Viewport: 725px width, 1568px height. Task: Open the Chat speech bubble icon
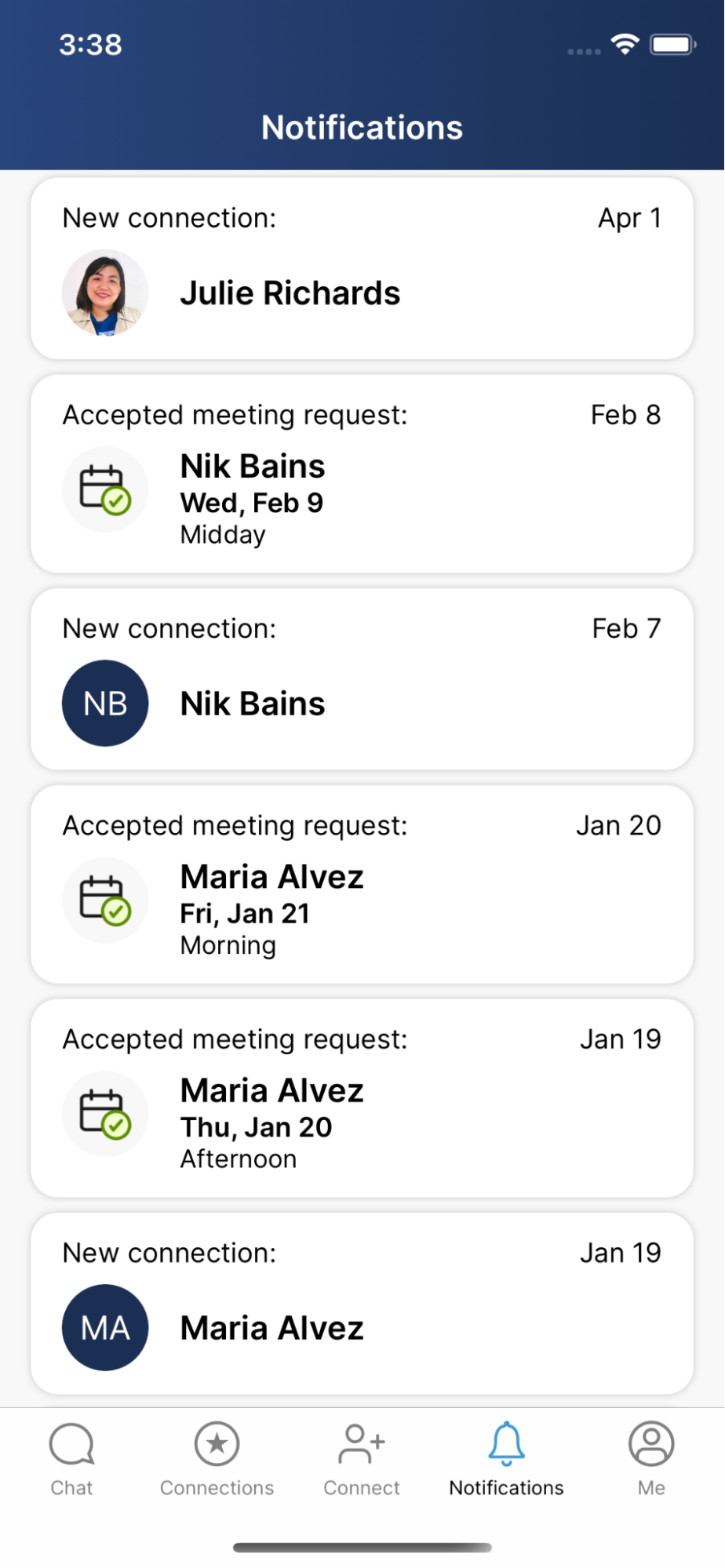71,1443
